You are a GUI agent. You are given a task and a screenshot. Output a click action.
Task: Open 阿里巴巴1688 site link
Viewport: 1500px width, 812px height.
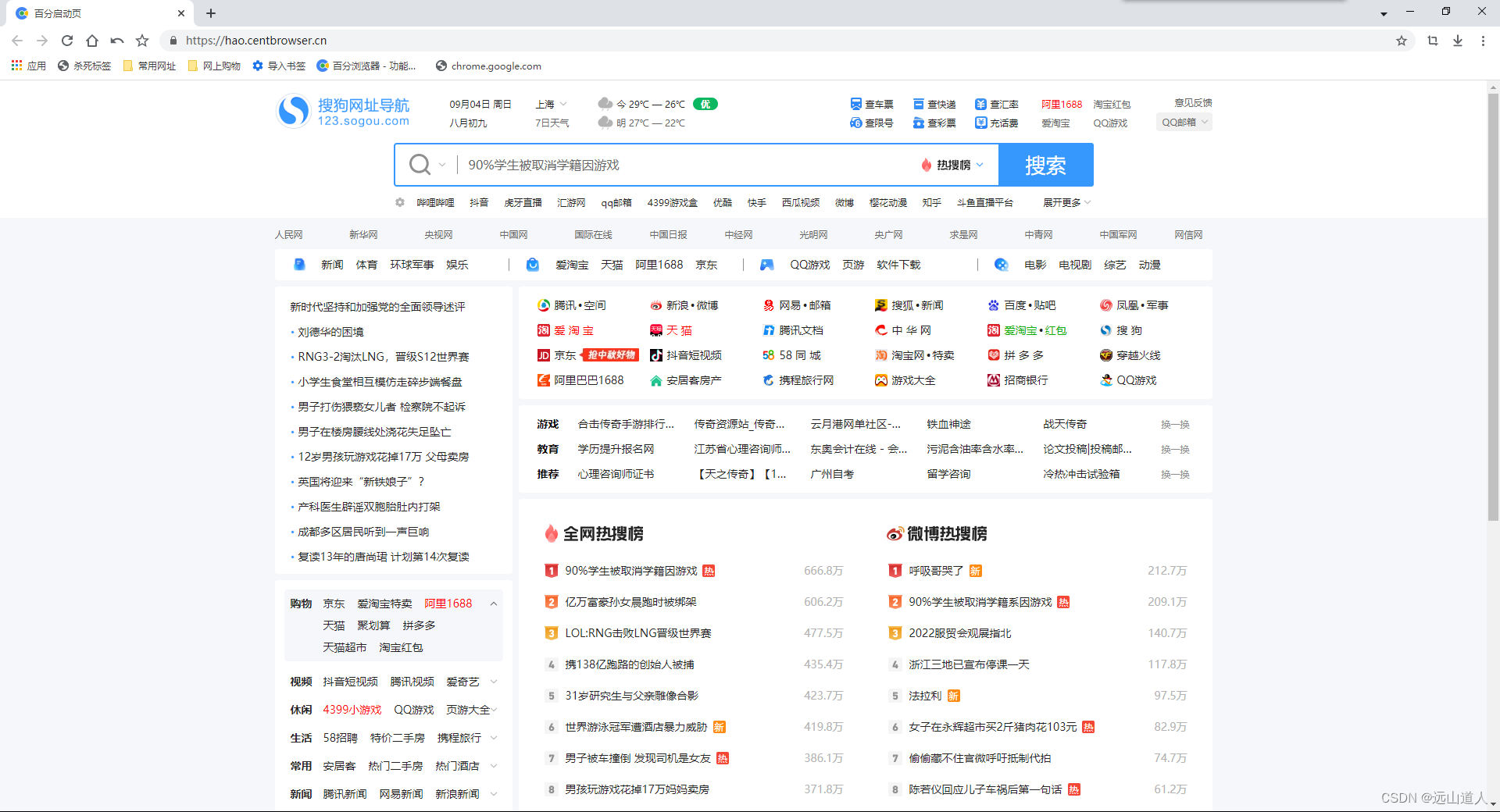tap(580, 380)
